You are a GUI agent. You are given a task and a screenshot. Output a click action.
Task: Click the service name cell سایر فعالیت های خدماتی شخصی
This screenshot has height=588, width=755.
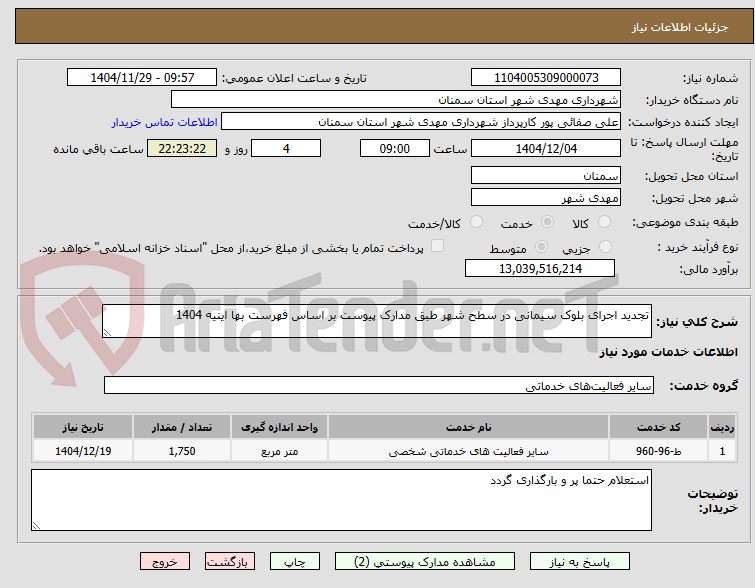[x=469, y=451]
